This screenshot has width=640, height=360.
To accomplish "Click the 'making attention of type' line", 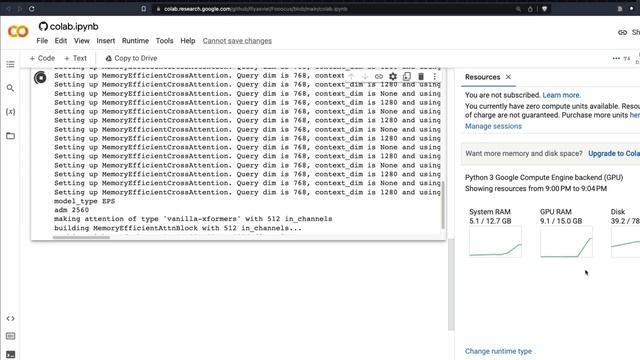I will (193, 219).
